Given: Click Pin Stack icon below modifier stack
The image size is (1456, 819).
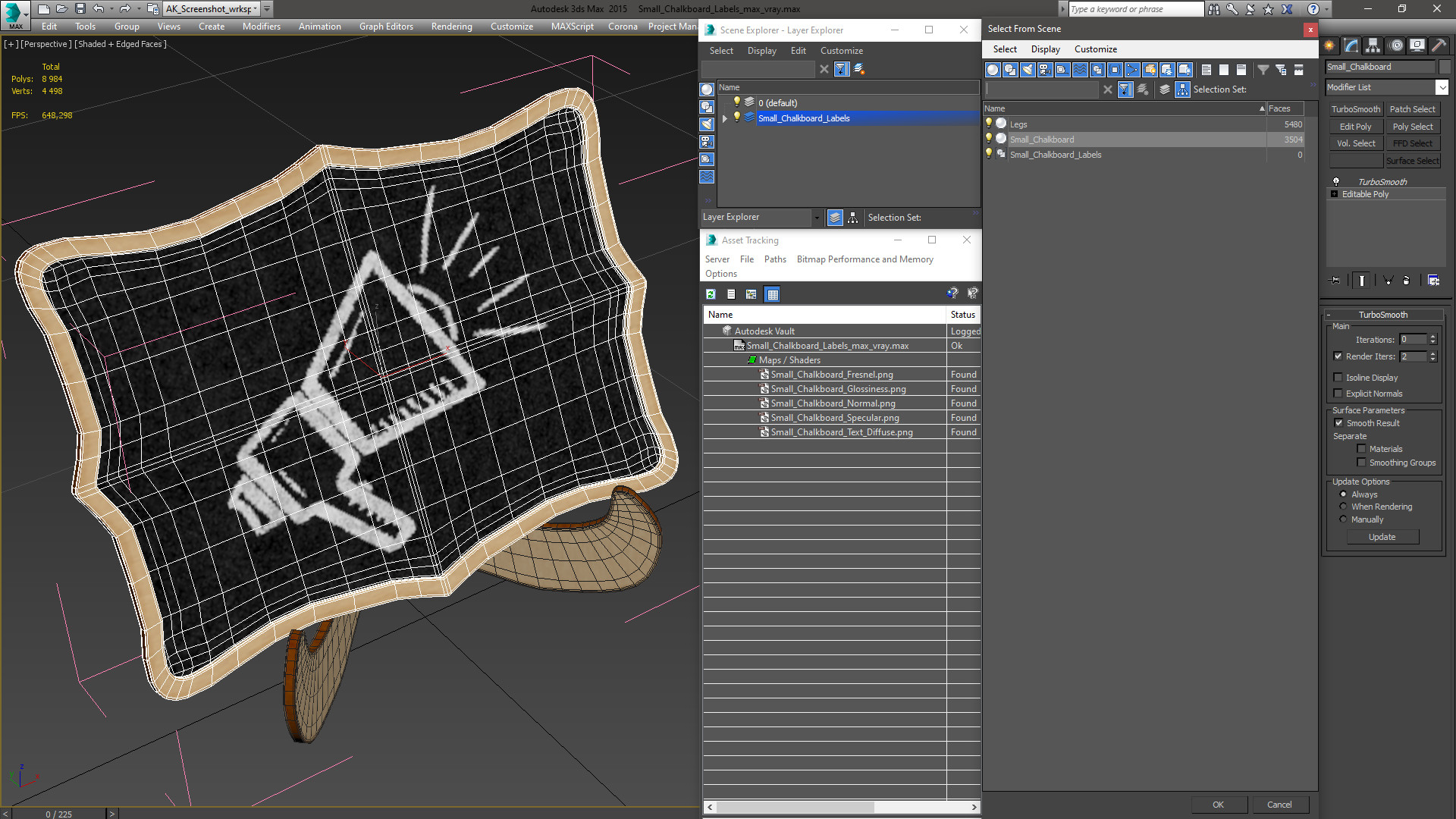Looking at the screenshot, I should click(1335, 281).
